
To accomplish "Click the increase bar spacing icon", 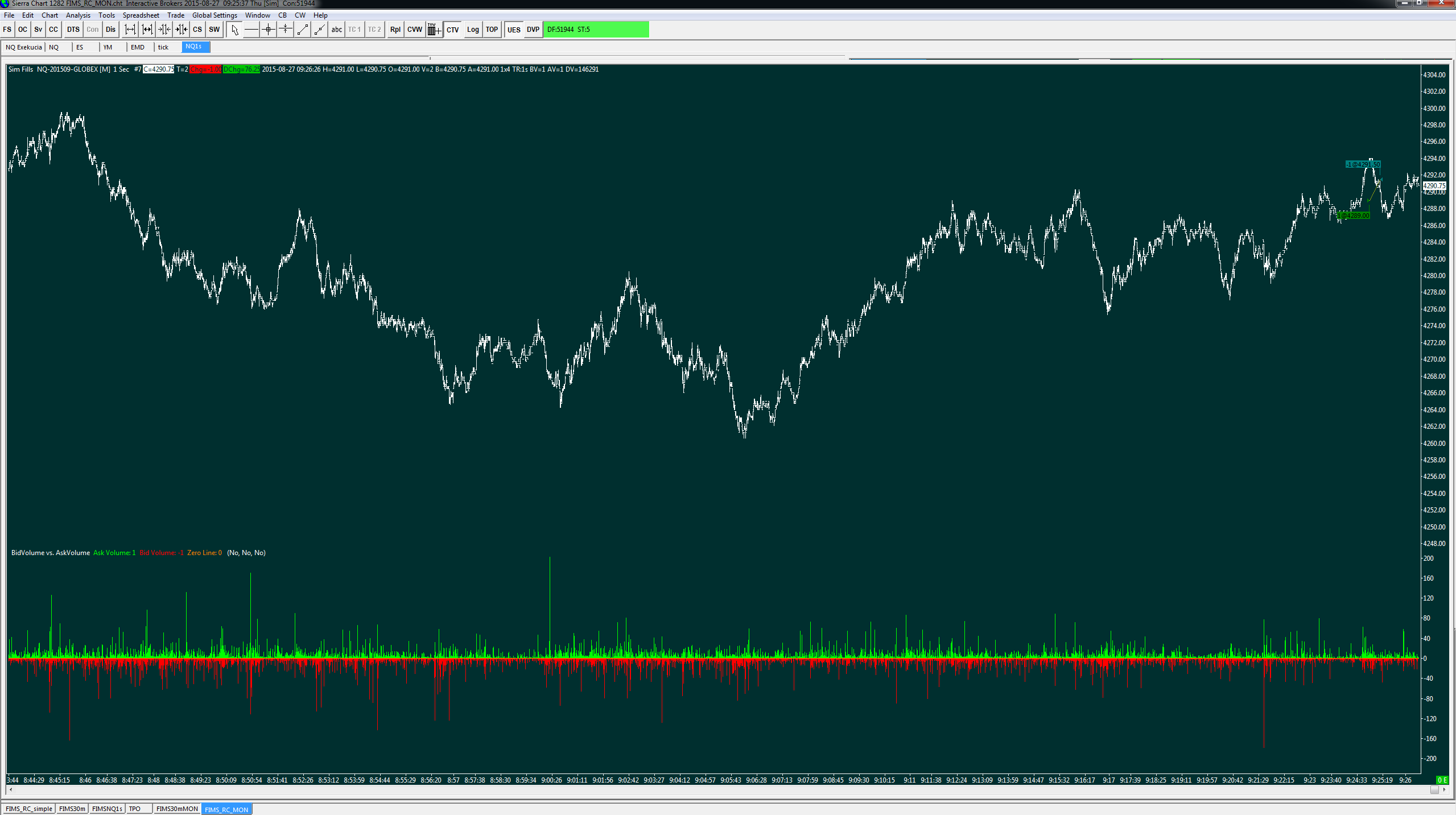I will (x=130, y=30).
